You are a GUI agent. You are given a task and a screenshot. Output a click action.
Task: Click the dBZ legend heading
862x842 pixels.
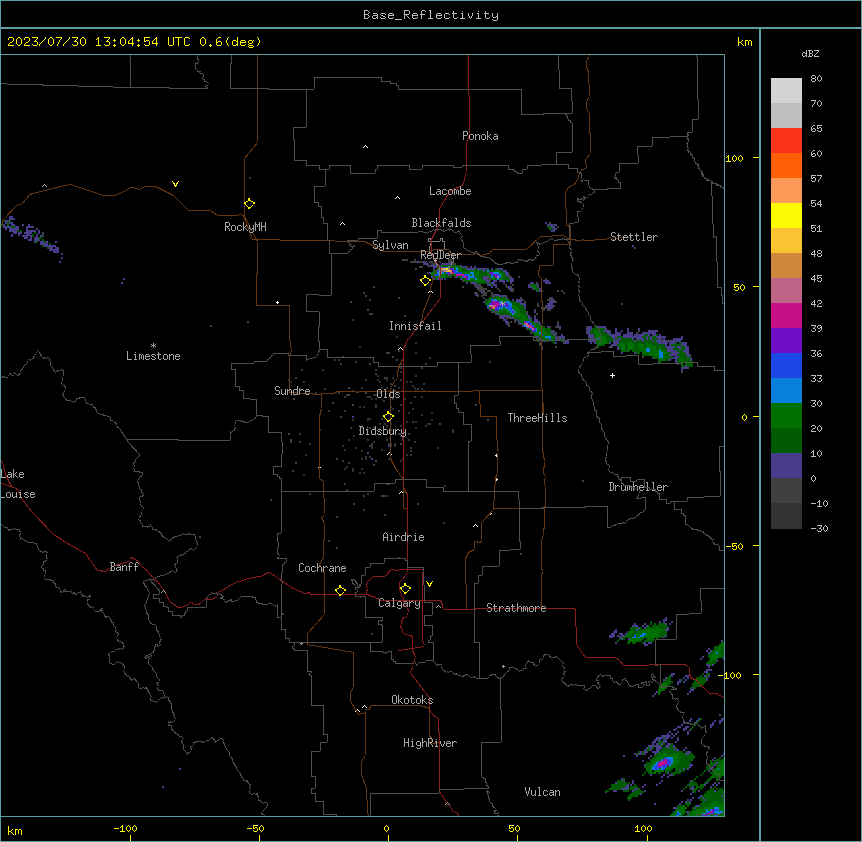[x=810, y=53]
